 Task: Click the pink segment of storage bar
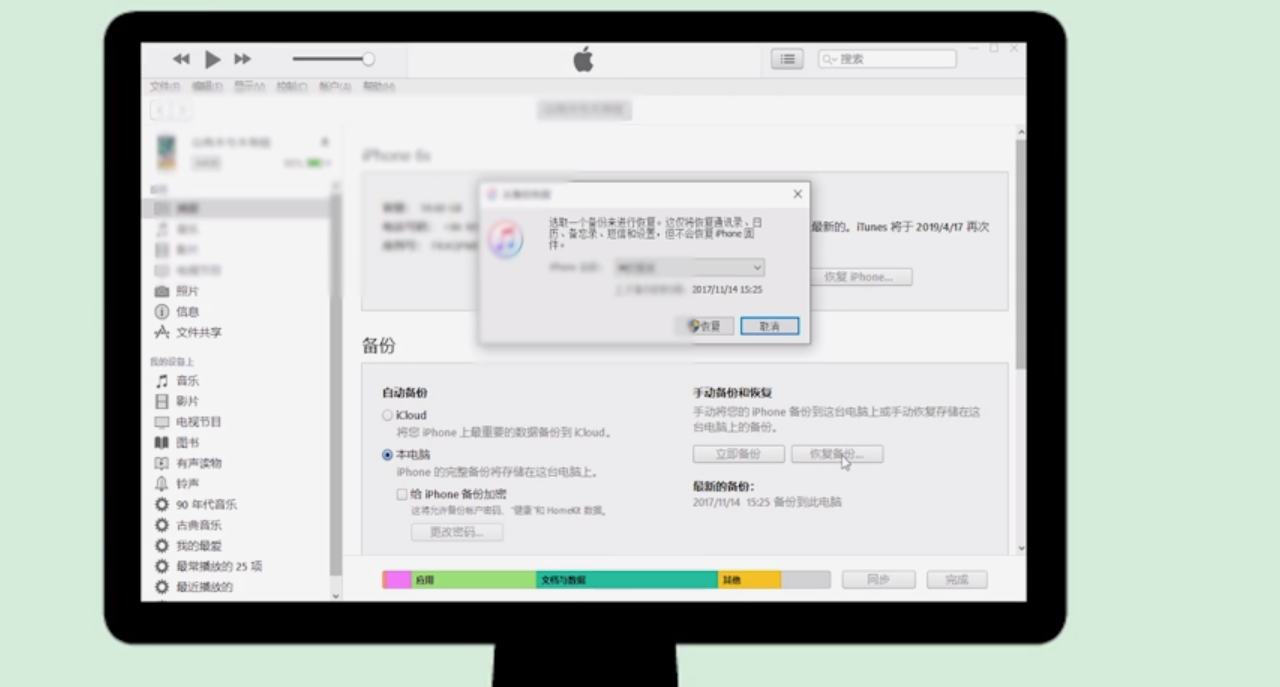click(398, 580)
